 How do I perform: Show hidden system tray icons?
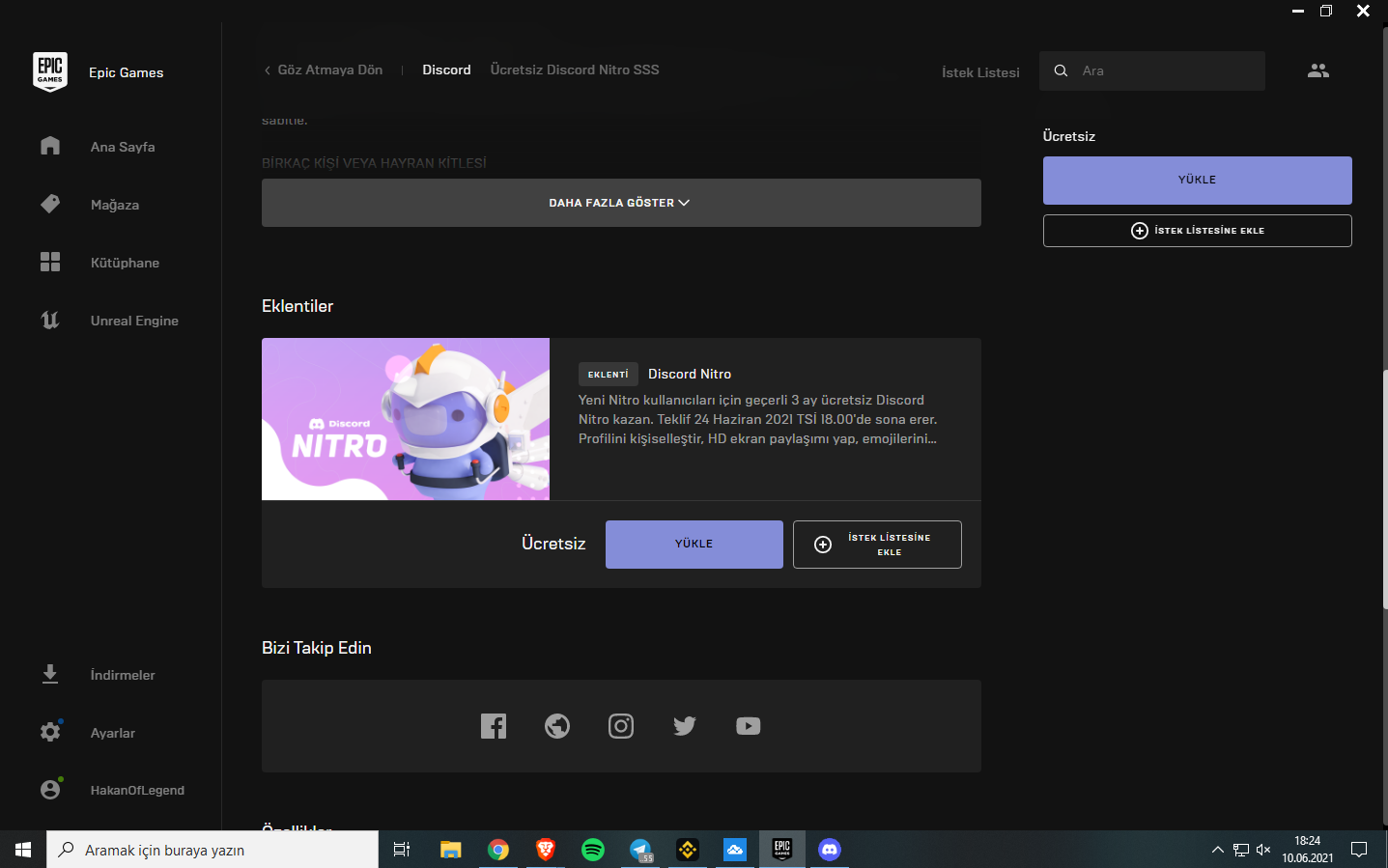click(x=1217, y=850)
